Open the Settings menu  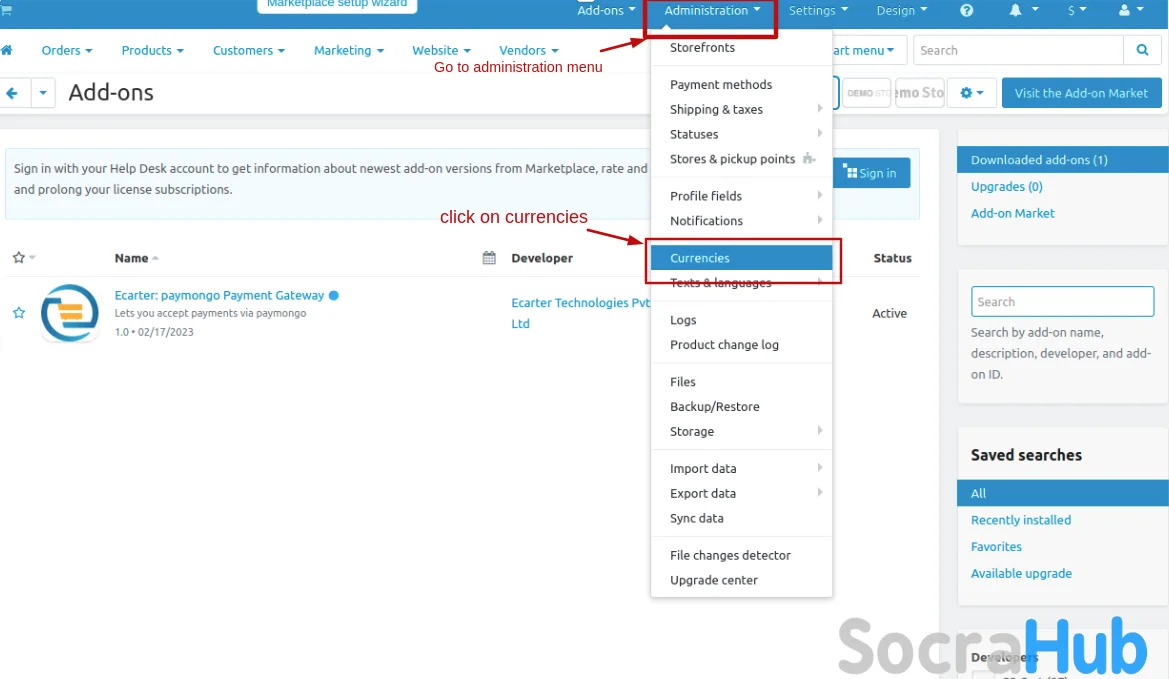tap(818, 10)
